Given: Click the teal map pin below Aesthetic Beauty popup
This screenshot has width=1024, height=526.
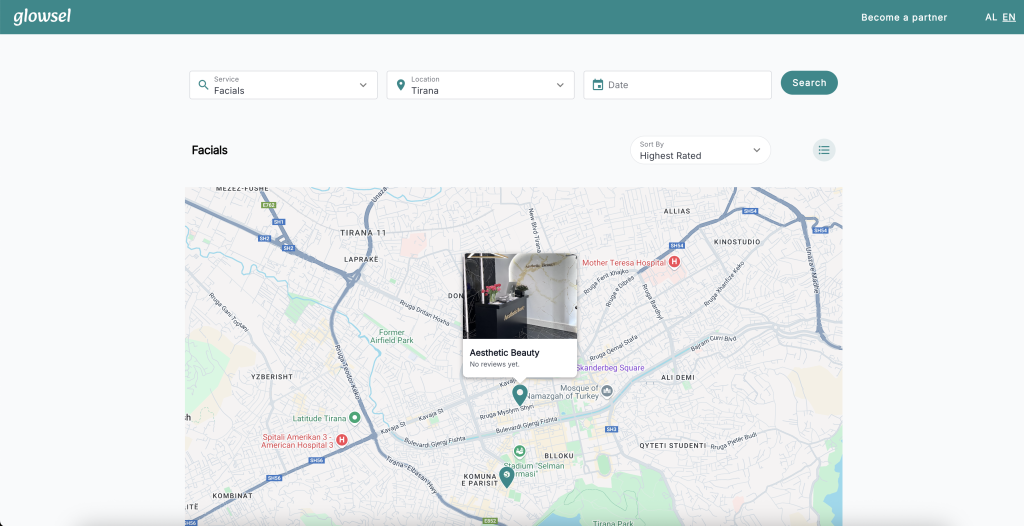Looking at the screenshot, I should tap(520, 395).
